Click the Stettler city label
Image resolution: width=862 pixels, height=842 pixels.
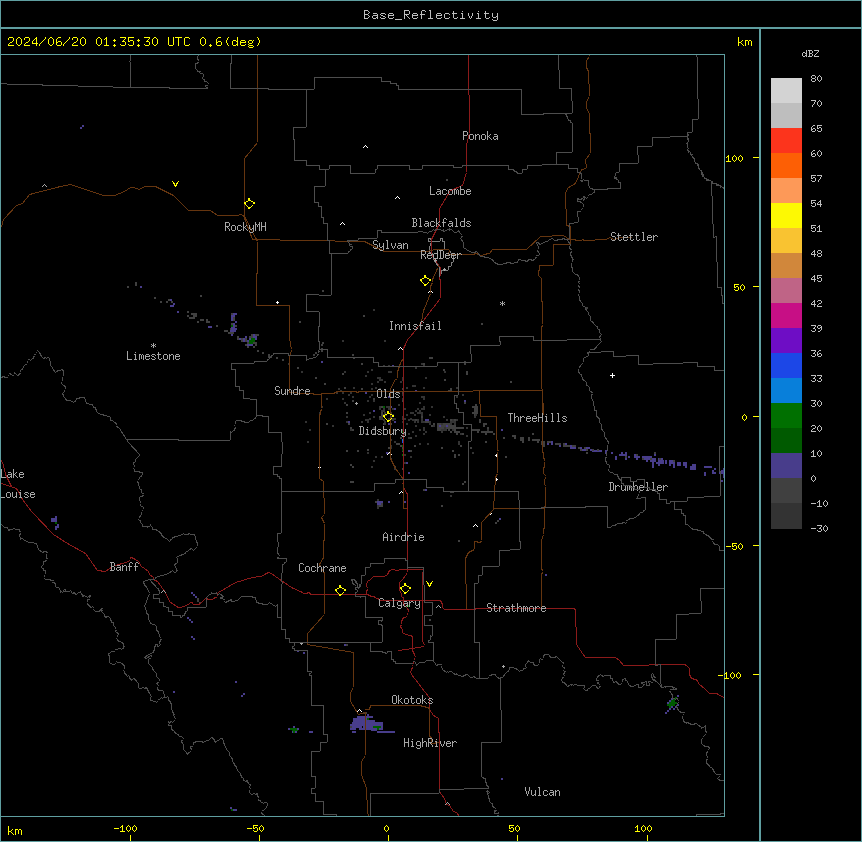coord(634,237)
